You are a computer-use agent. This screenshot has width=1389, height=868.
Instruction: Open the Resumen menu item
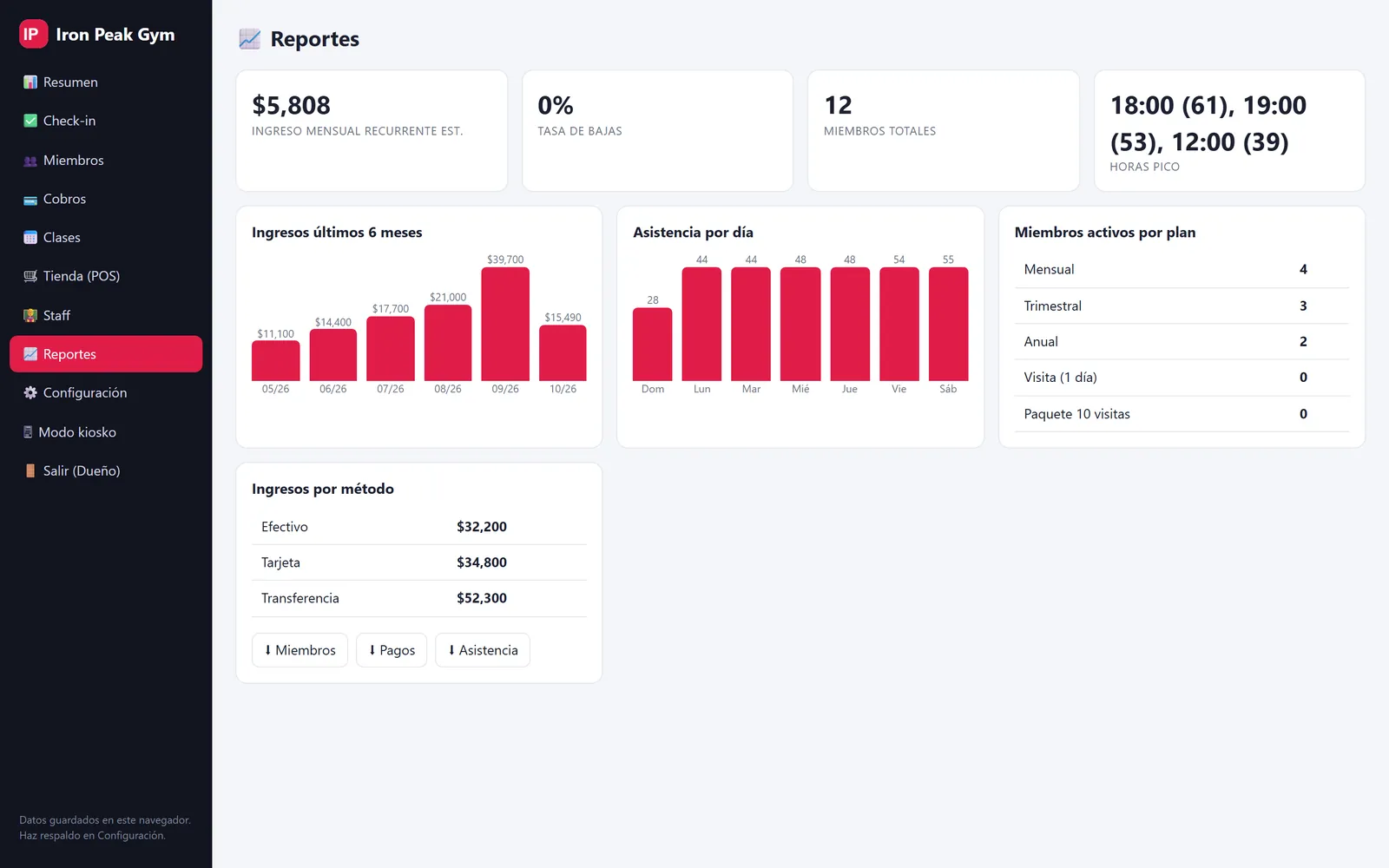click(x=106, y=82)
